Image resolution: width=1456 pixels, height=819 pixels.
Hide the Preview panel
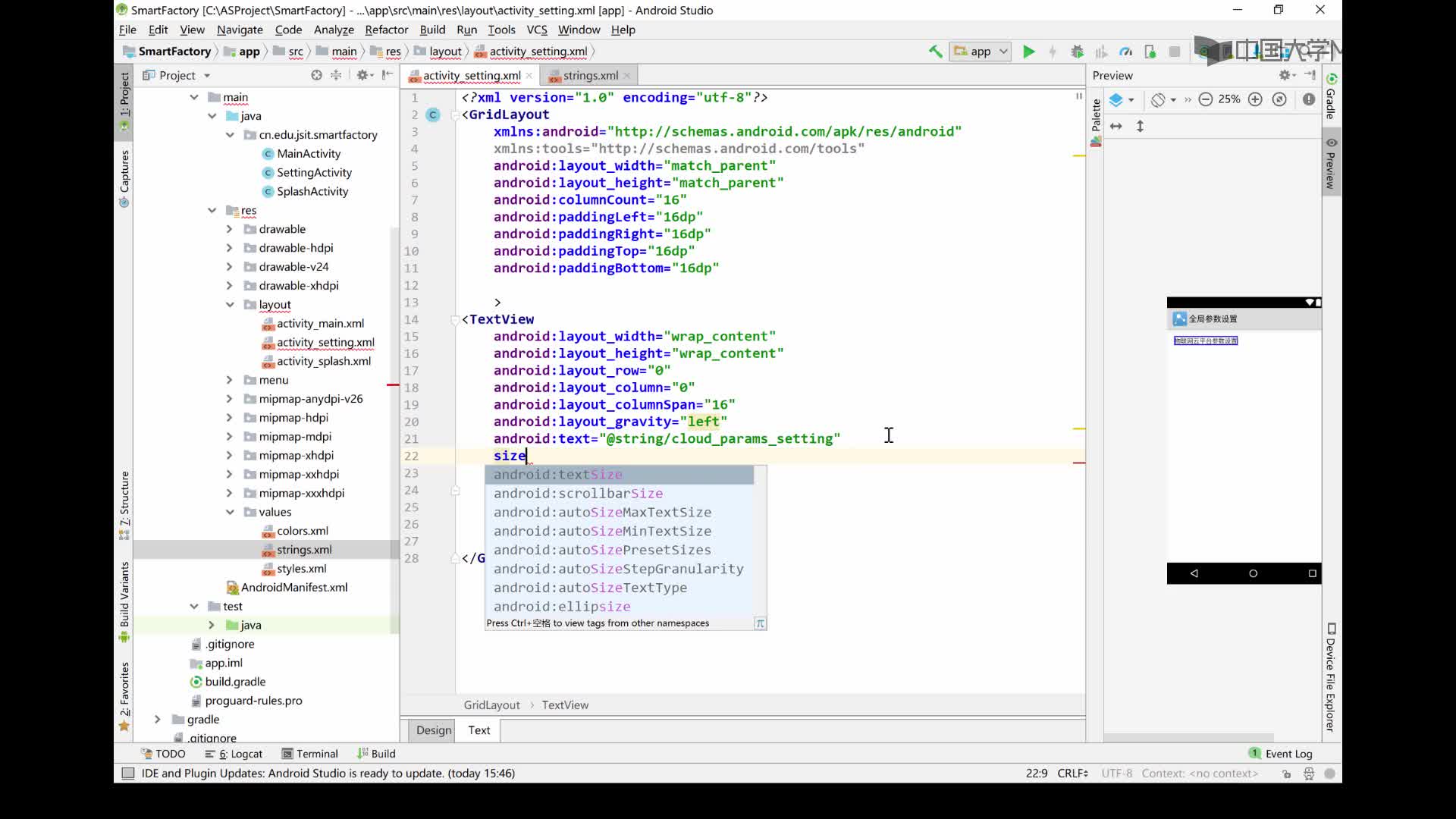(1310, 75)
